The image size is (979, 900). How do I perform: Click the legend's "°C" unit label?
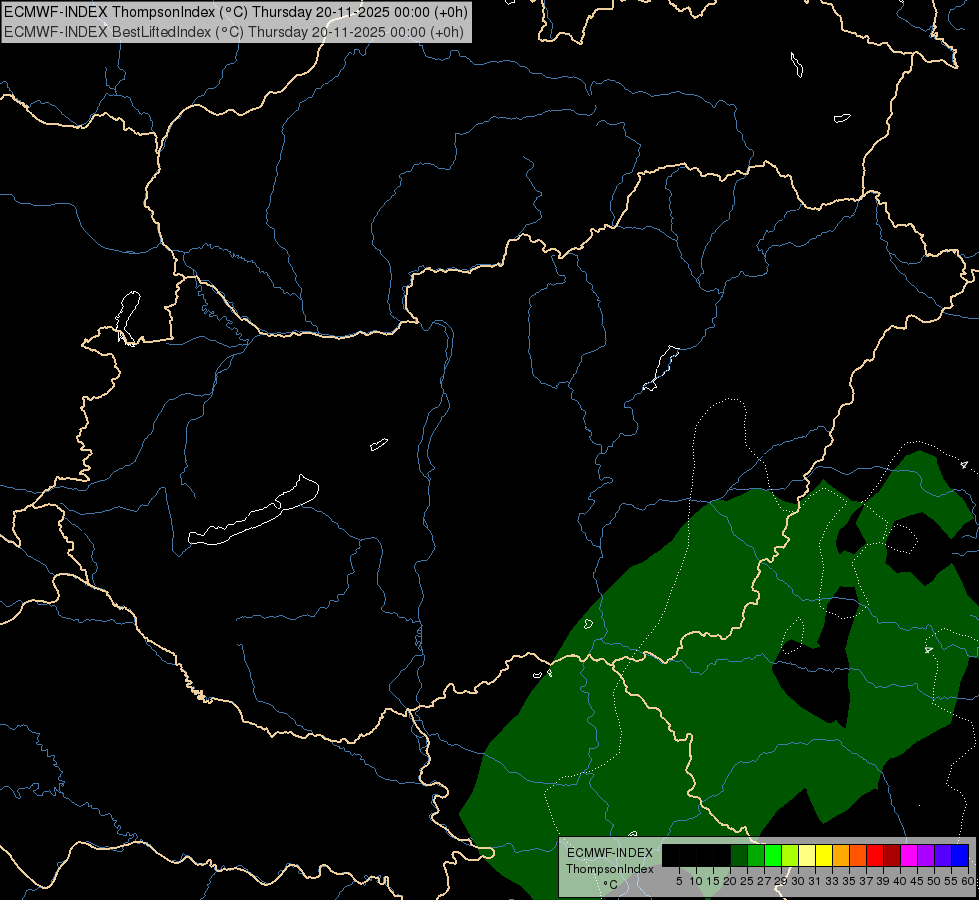click(611, 884)
